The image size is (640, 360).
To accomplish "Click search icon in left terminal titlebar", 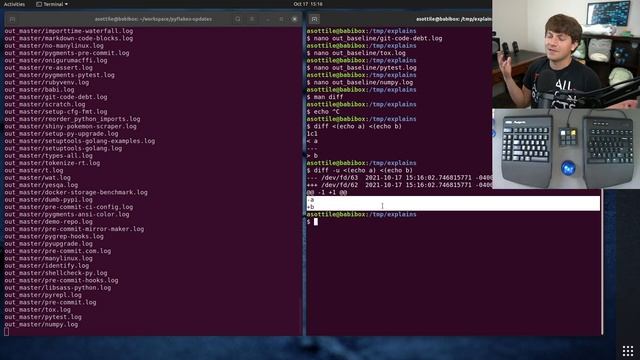I will click(238, 19).
